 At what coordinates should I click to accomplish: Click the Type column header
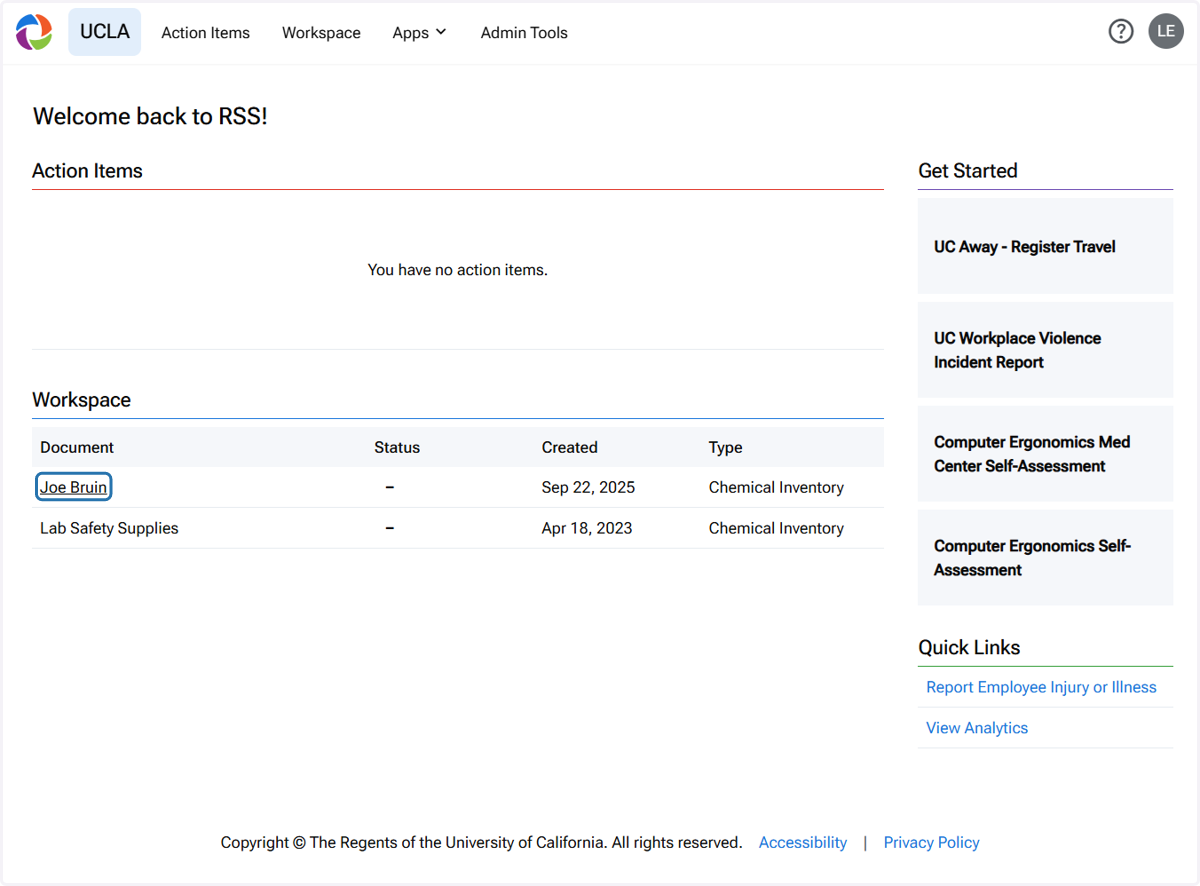[x=726, y=447]
